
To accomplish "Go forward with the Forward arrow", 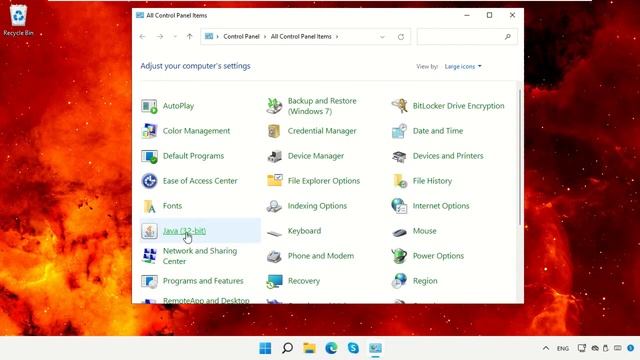I will point(160,37).
